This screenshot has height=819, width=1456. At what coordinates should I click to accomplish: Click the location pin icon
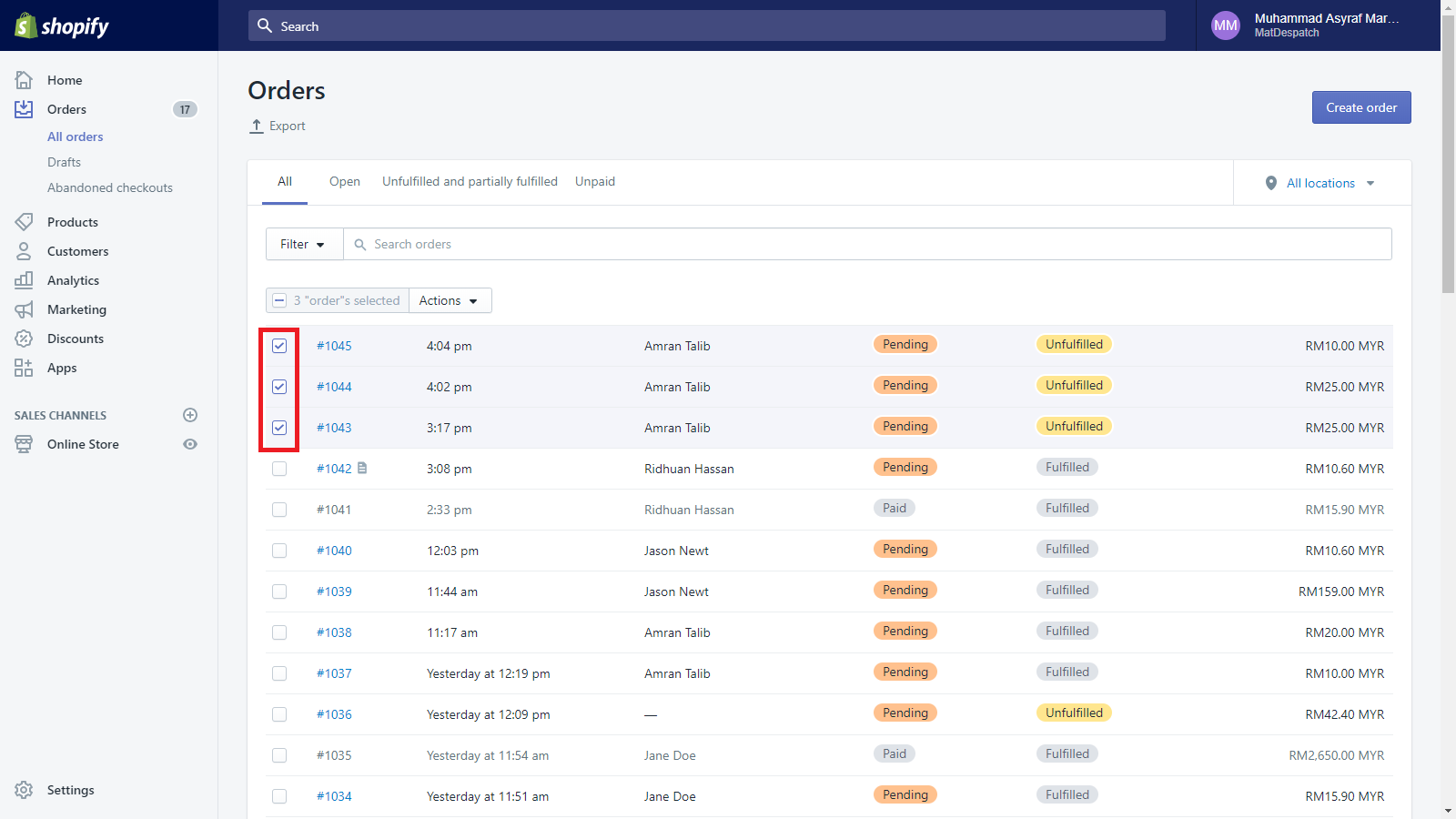point(1271,183)
